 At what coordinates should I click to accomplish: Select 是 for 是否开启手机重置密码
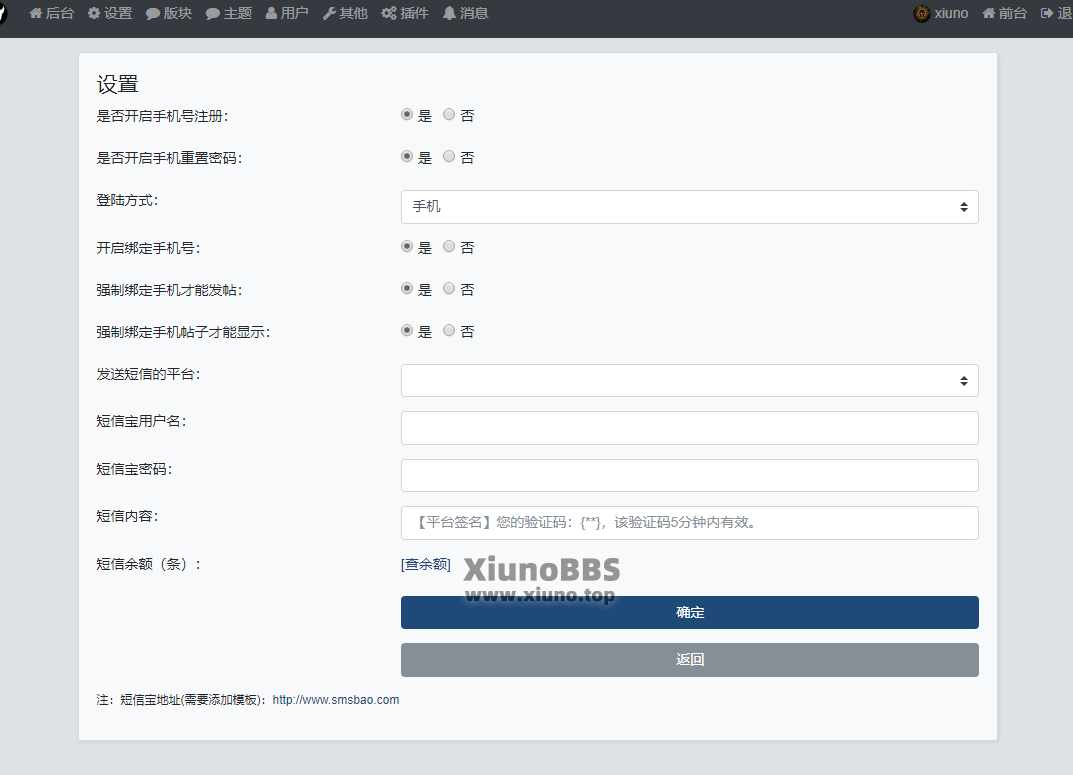(406, 157)
